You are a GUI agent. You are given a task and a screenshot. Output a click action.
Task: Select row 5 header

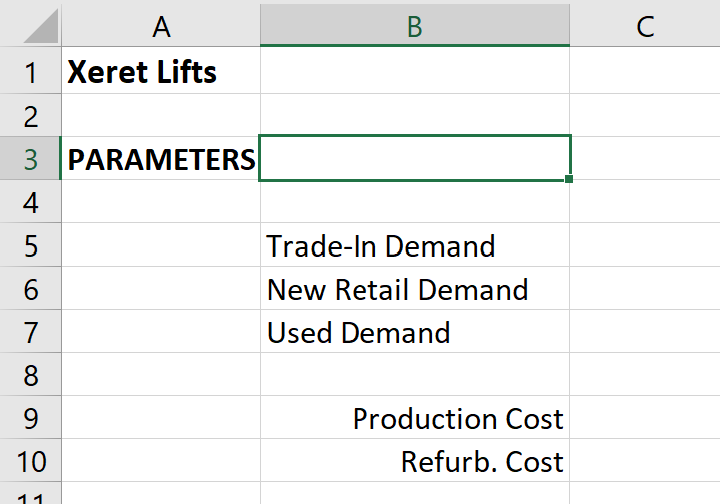tap(30, 245)
